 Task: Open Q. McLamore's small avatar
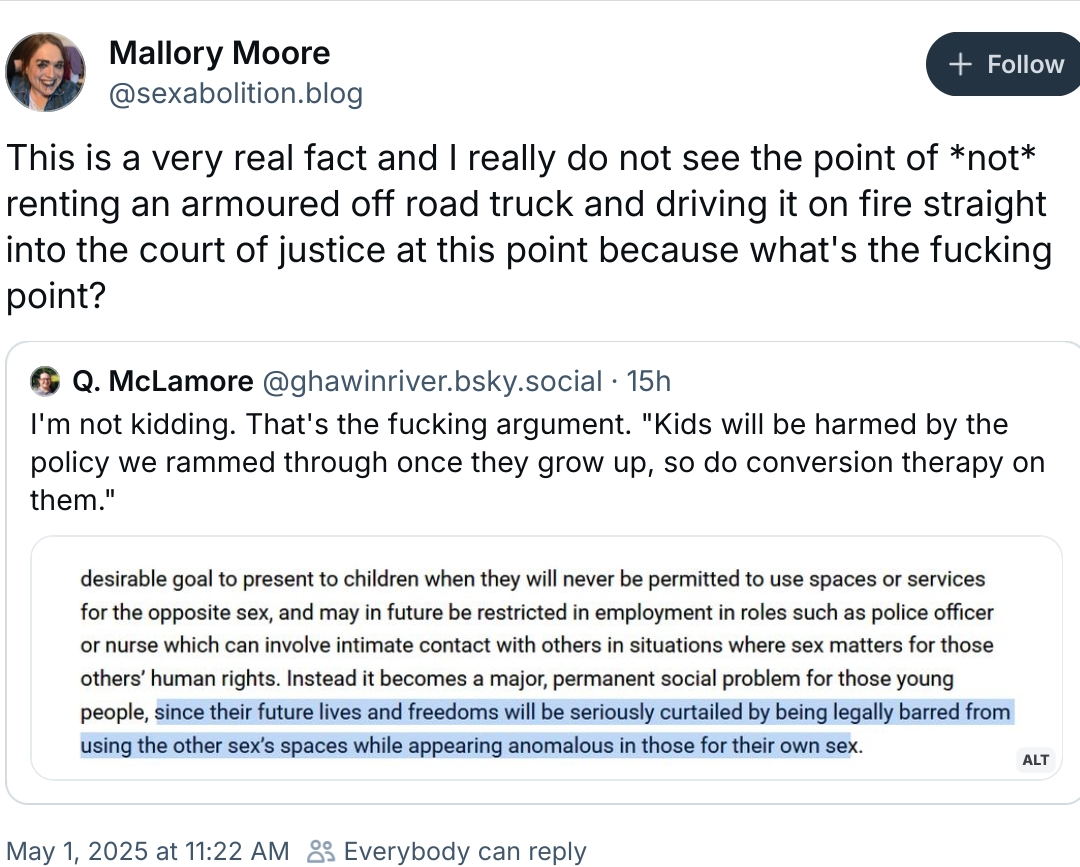point(45,381)
